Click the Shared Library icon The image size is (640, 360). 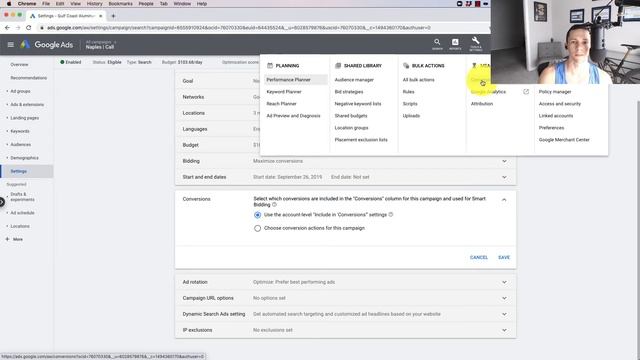point(338,65)
